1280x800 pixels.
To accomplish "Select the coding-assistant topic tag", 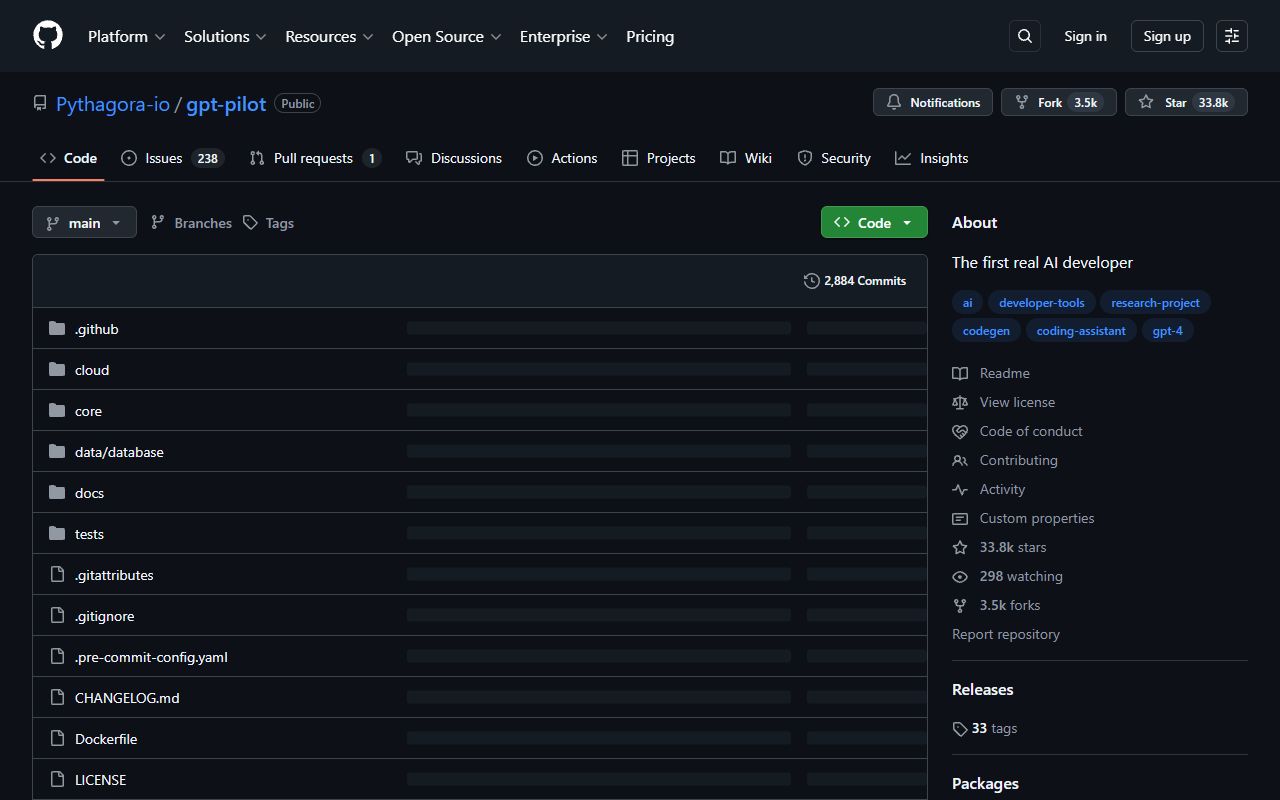I will (x=1080, y=331).
